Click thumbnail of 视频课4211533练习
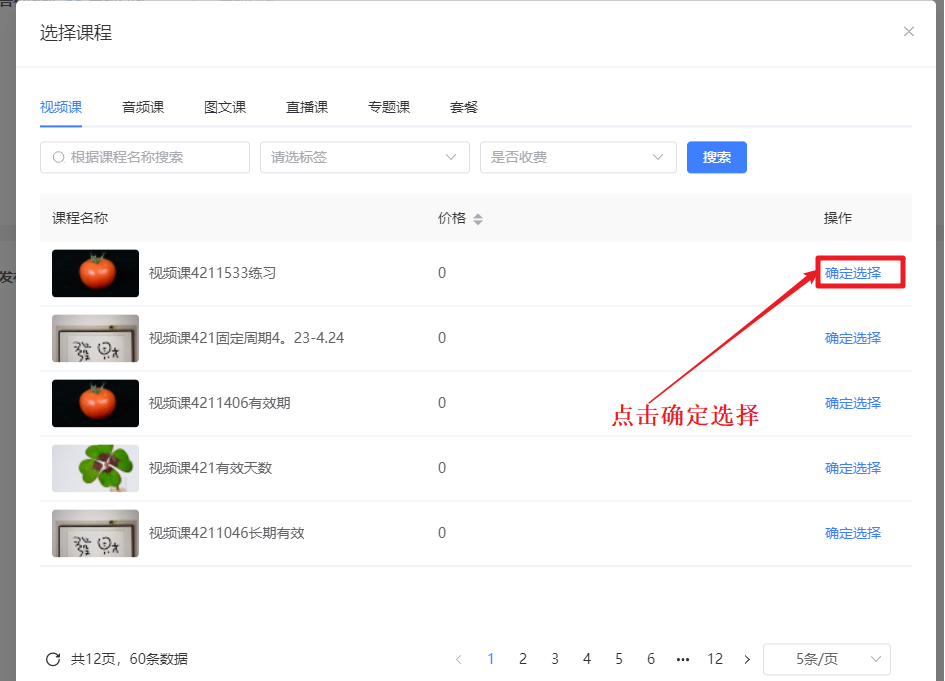This screenshot has width=945, height=681. 95,273
